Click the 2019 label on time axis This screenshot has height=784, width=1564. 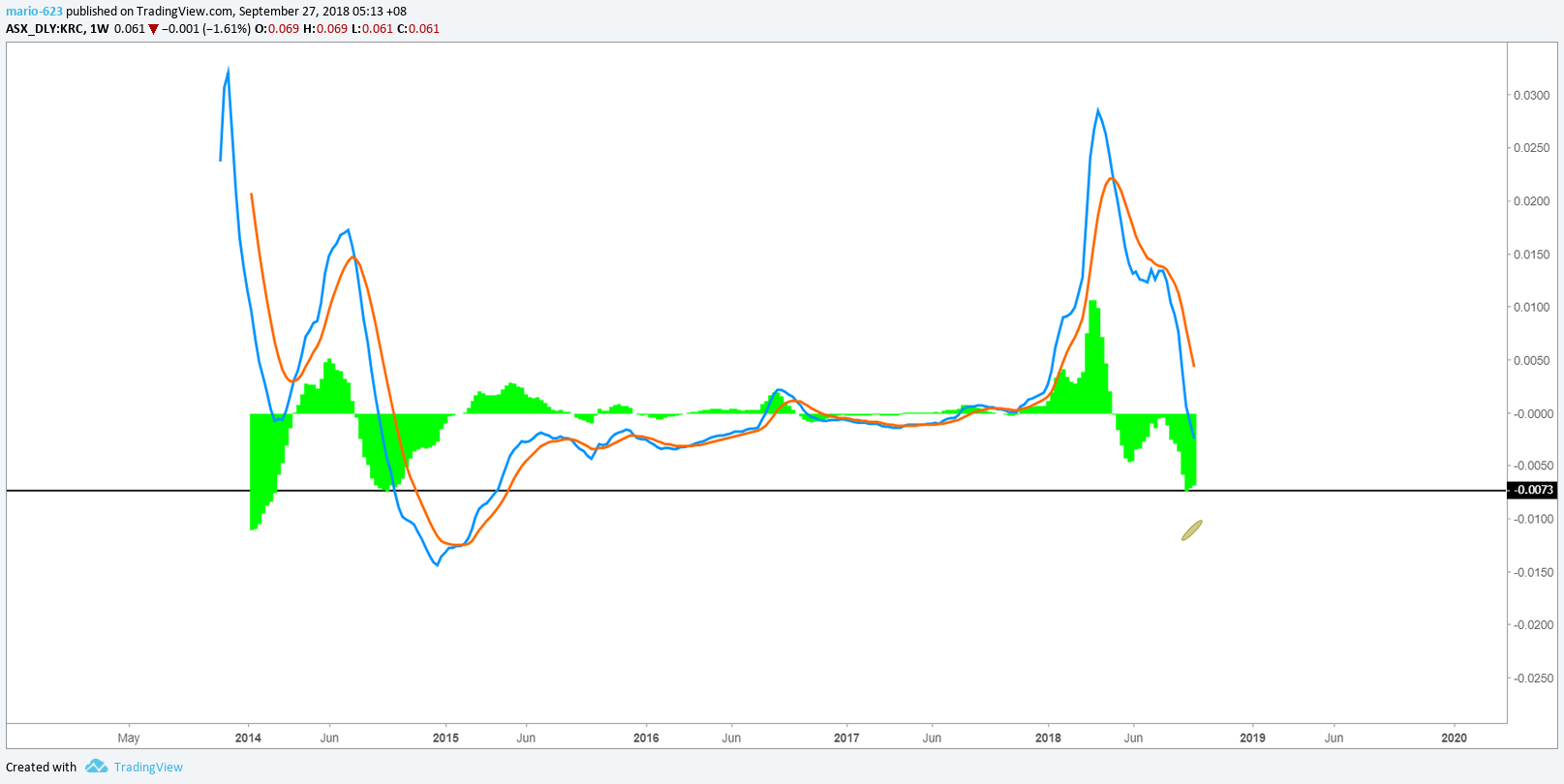pyautogui.click(x=1252, y=738)
